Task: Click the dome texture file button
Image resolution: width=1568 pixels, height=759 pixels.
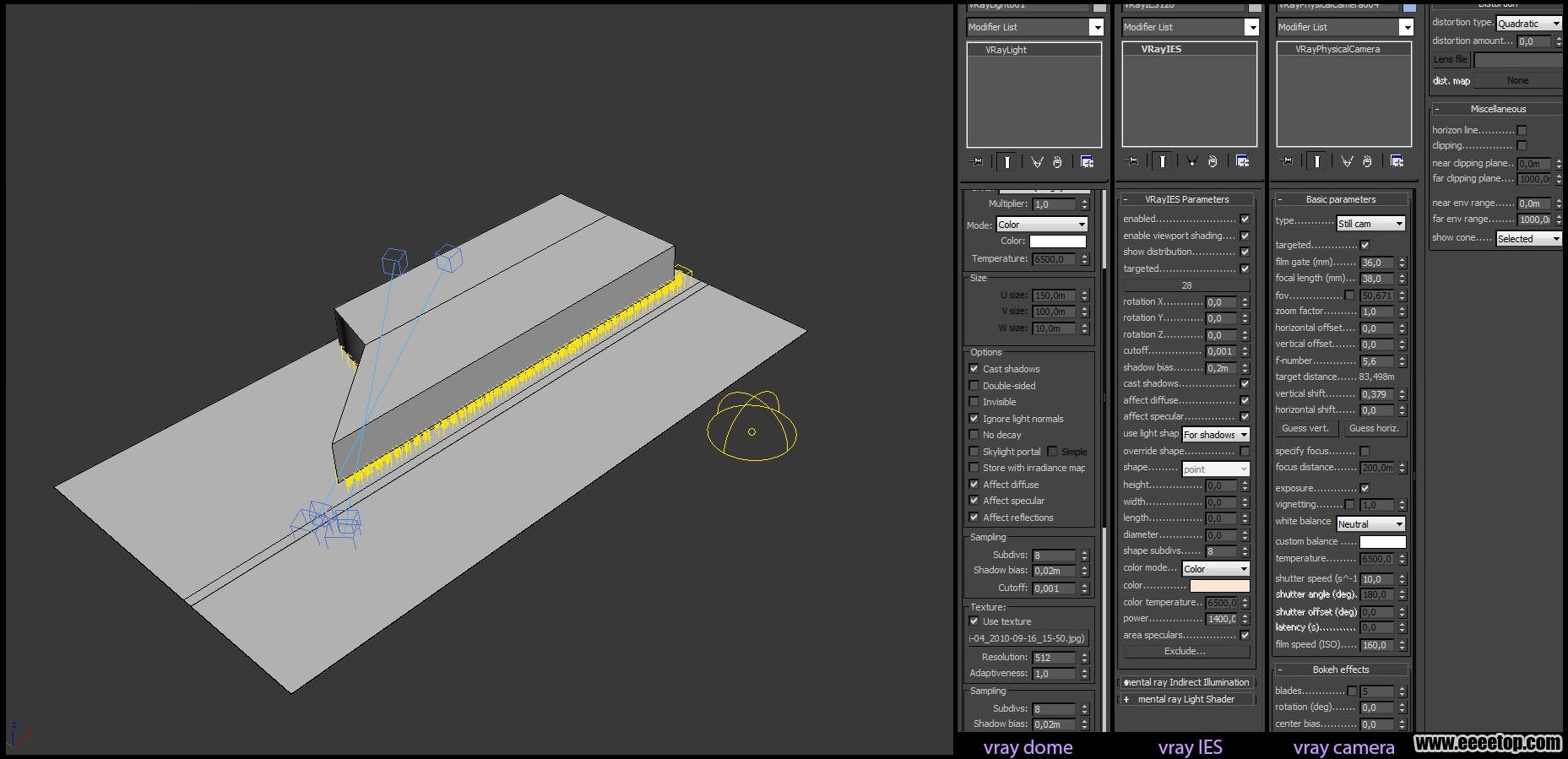Action: [x=1028, y=638]
